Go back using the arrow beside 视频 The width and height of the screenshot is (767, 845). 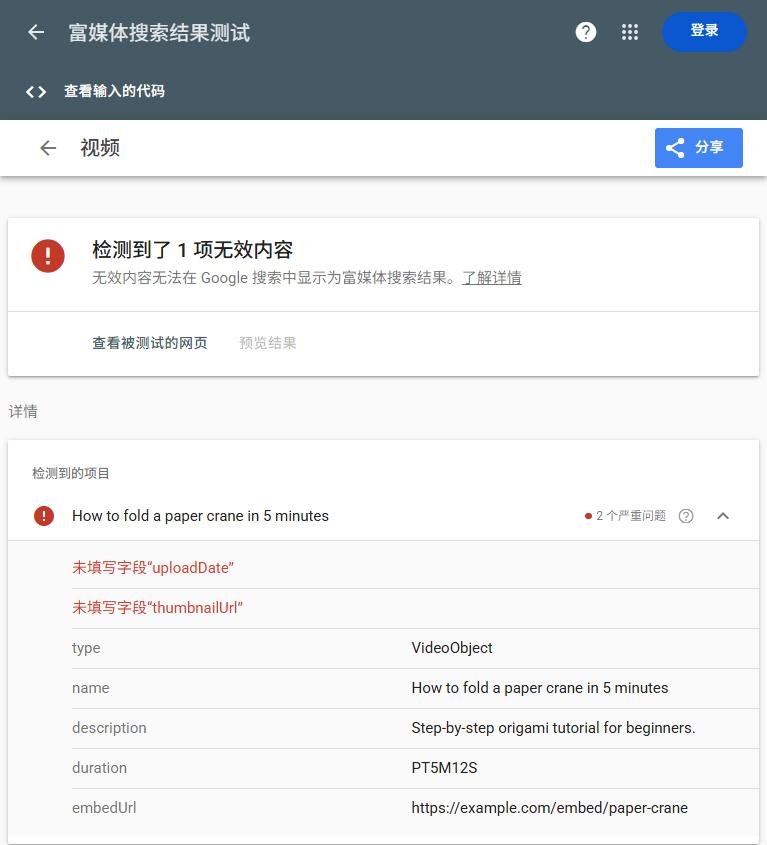[x=48, y=148]
